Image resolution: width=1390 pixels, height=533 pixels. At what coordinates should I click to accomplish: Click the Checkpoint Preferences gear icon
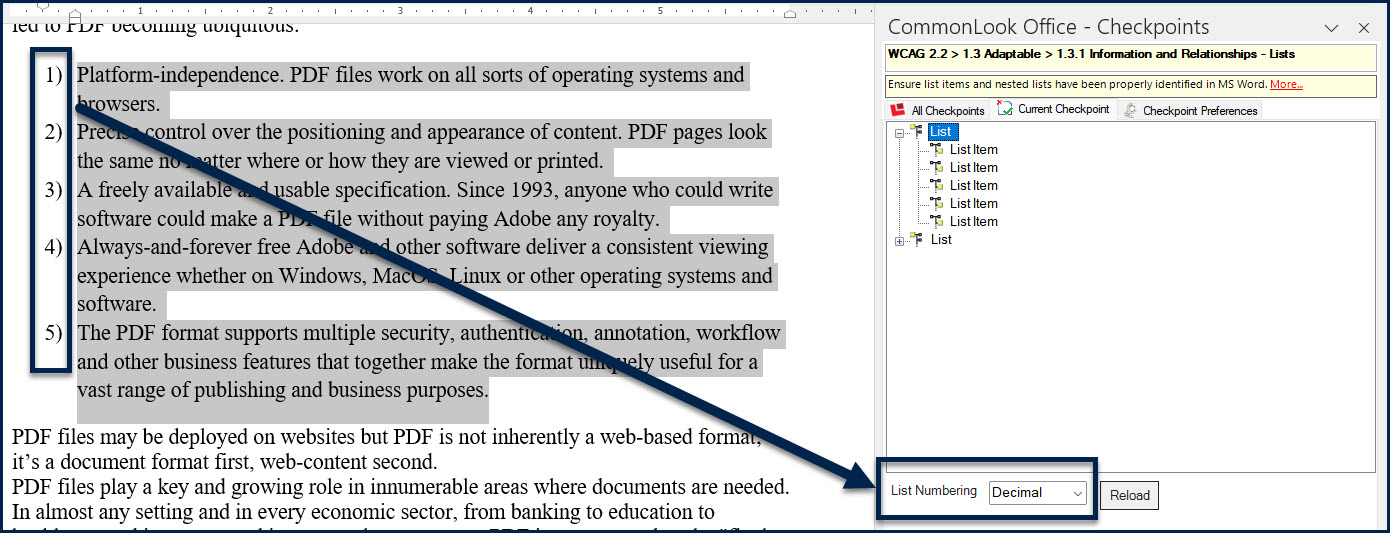point(1130,110)
